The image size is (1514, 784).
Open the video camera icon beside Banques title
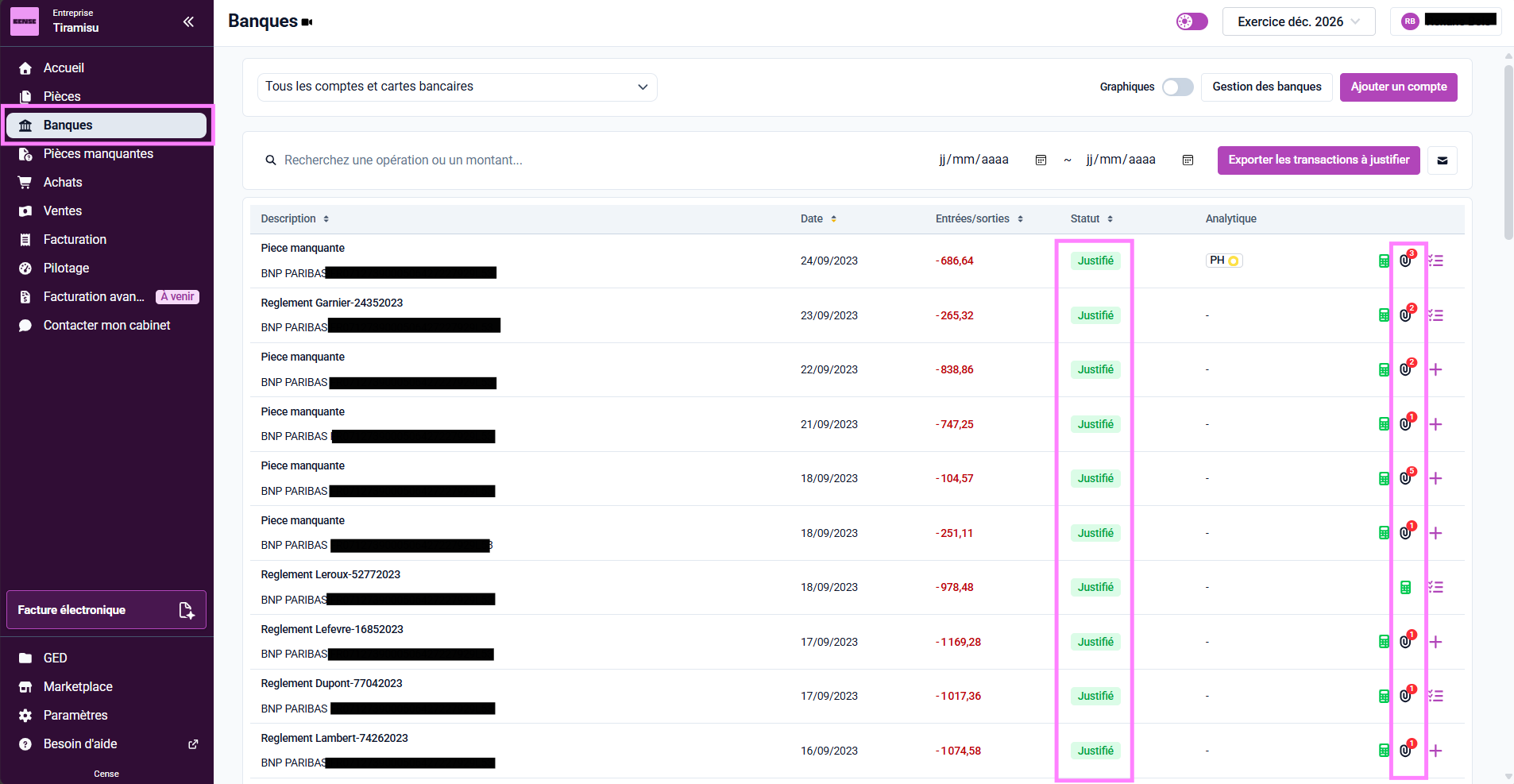click(307, 22)
